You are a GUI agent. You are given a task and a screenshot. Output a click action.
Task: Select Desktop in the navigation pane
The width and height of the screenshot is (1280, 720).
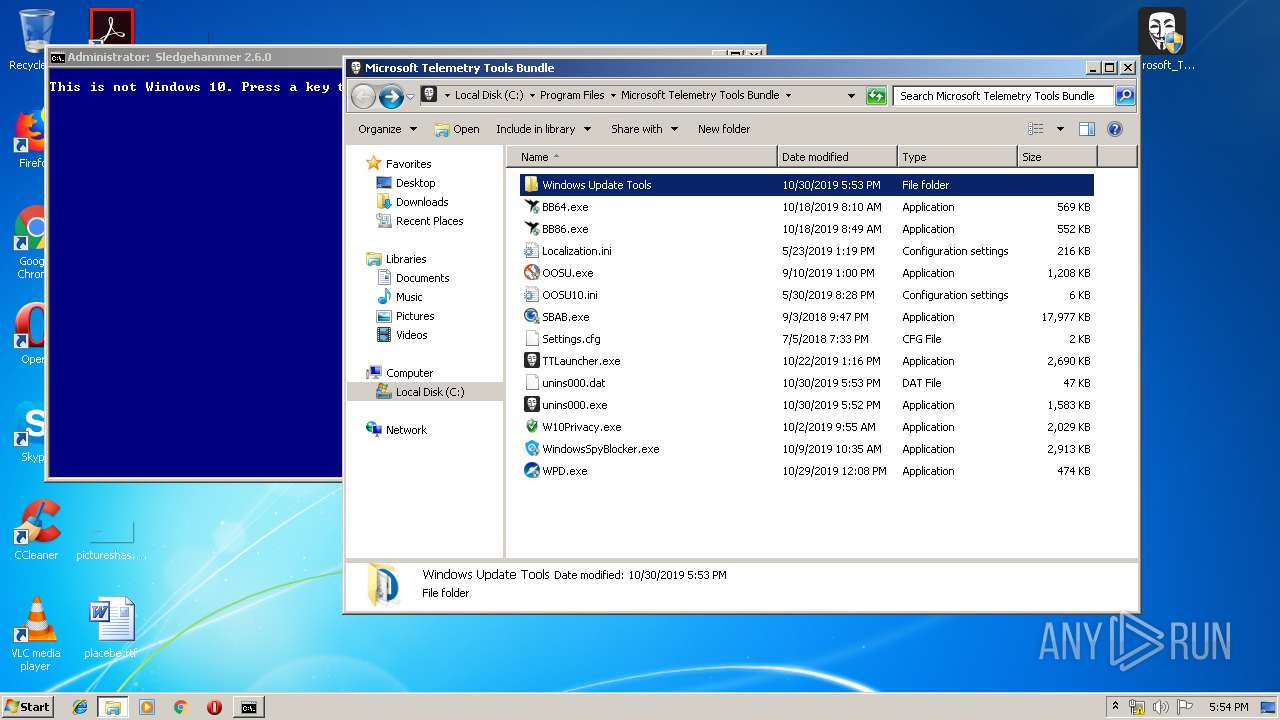[x=415, y=183]
